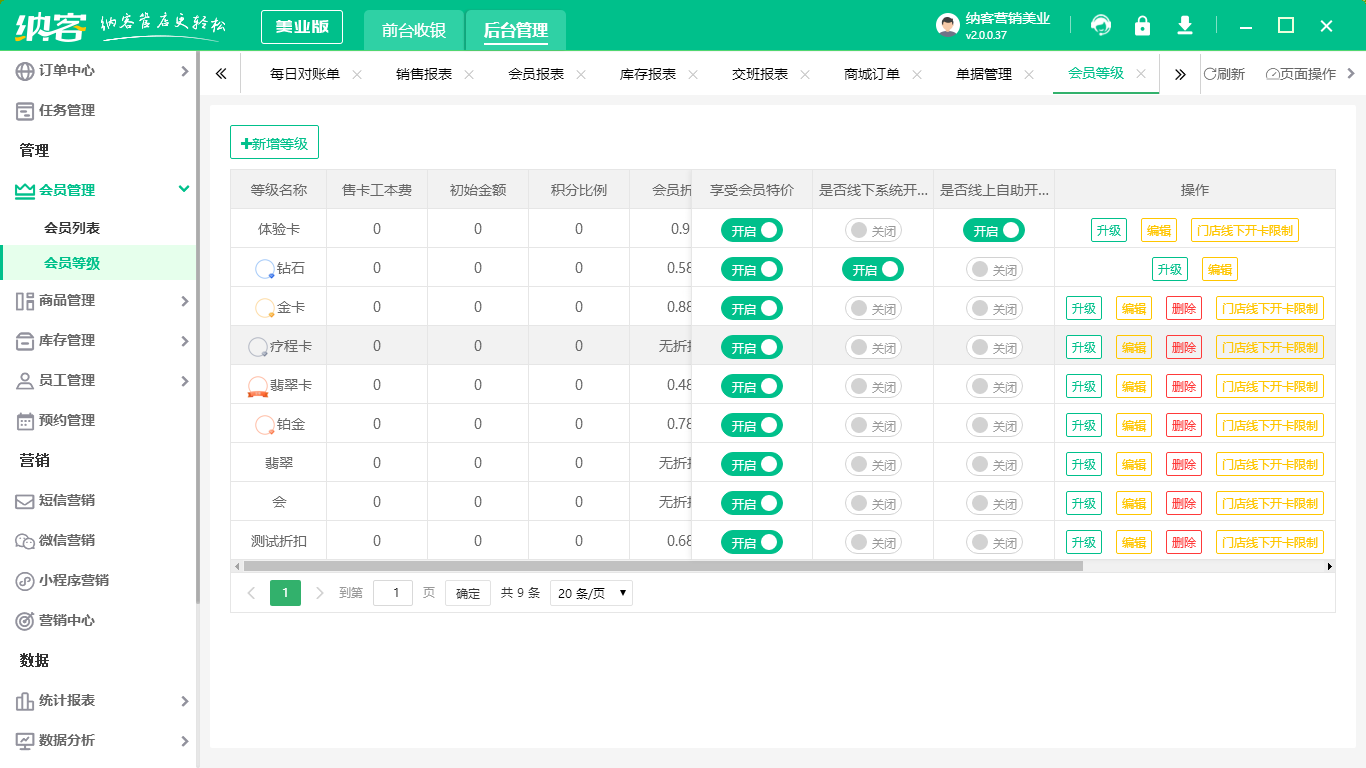The height and width of the screenshot is (768, 1366).
Task: Click the 新增等级 button
Action: pyautogui.click(x=274, y=142)
